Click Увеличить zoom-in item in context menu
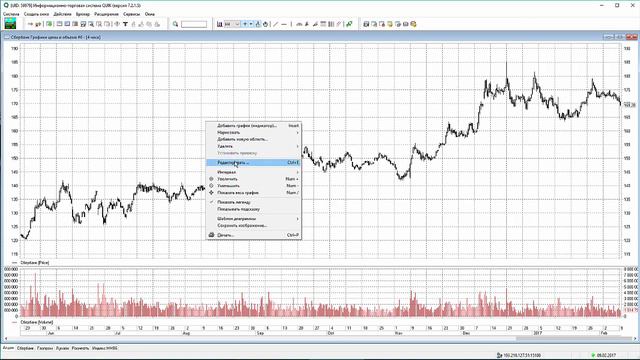Viewport: 640px width, 360px height. (254, 179)
